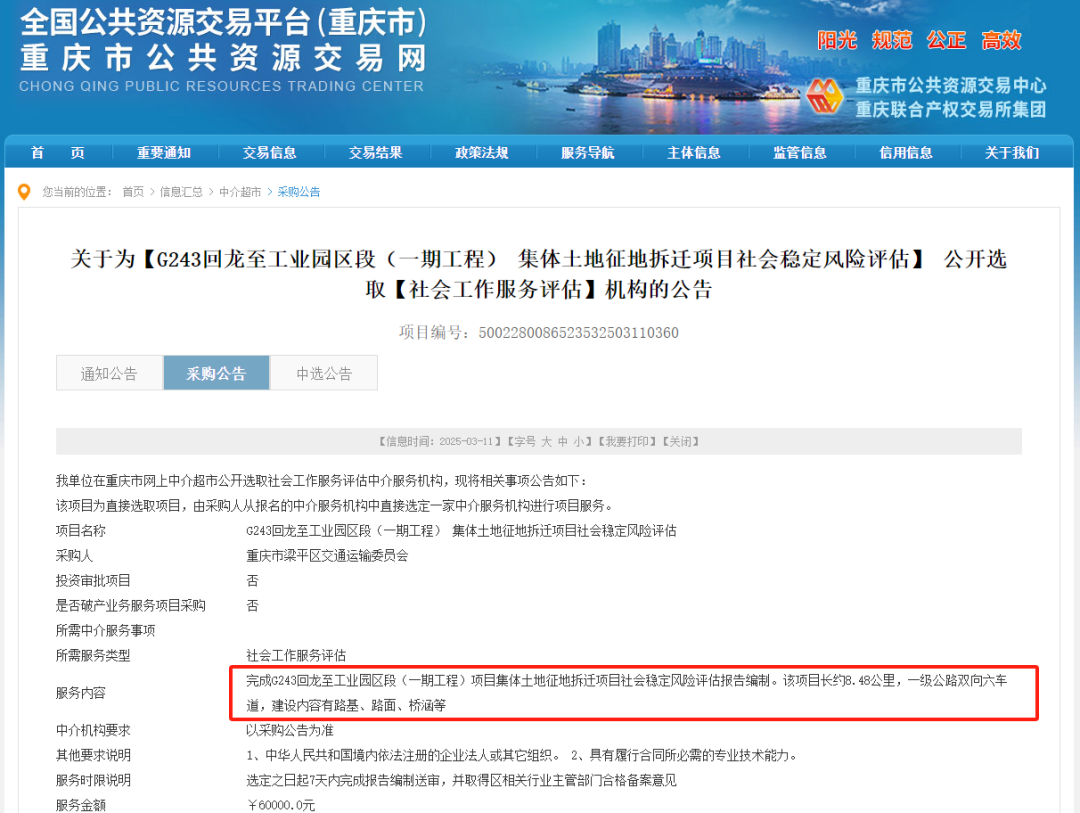
Task: Click the 全国公共资源交易平台(重庆市) header text
Action: point(223,22)
